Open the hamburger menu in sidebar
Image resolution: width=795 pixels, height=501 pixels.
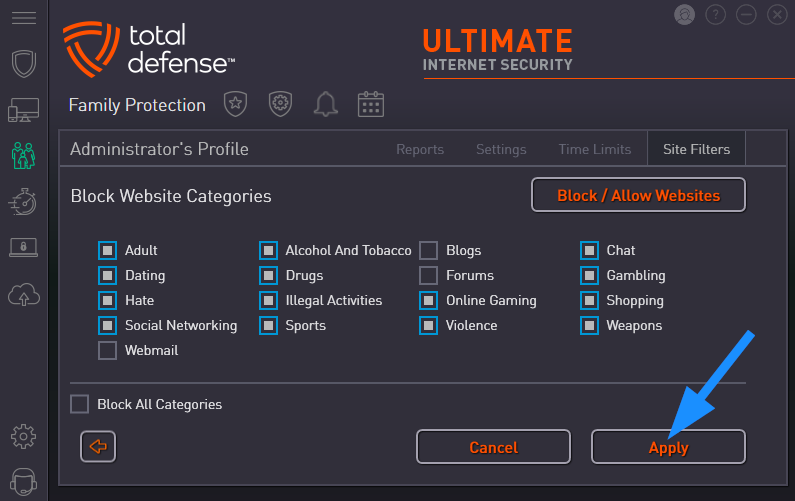click(x=24, y=18)
